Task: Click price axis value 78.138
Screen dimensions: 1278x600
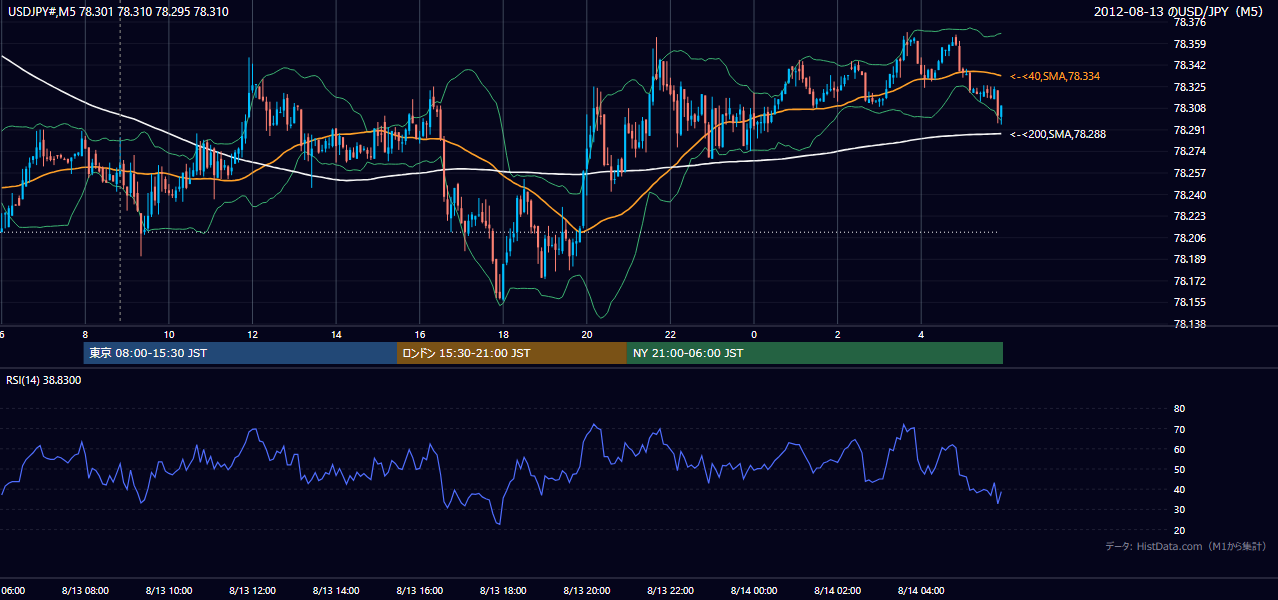Action: (1190, 324)
